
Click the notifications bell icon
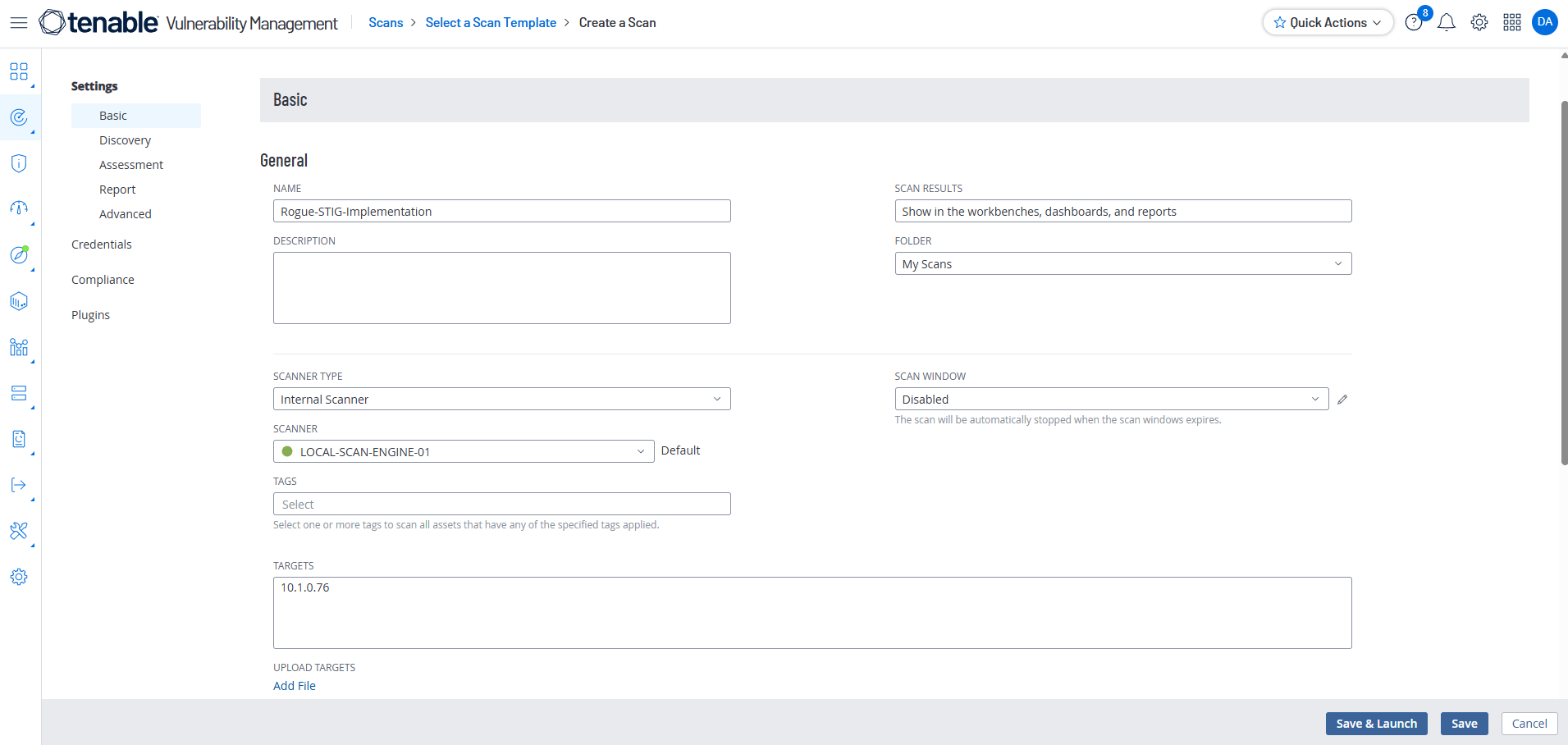point(1447,23)
